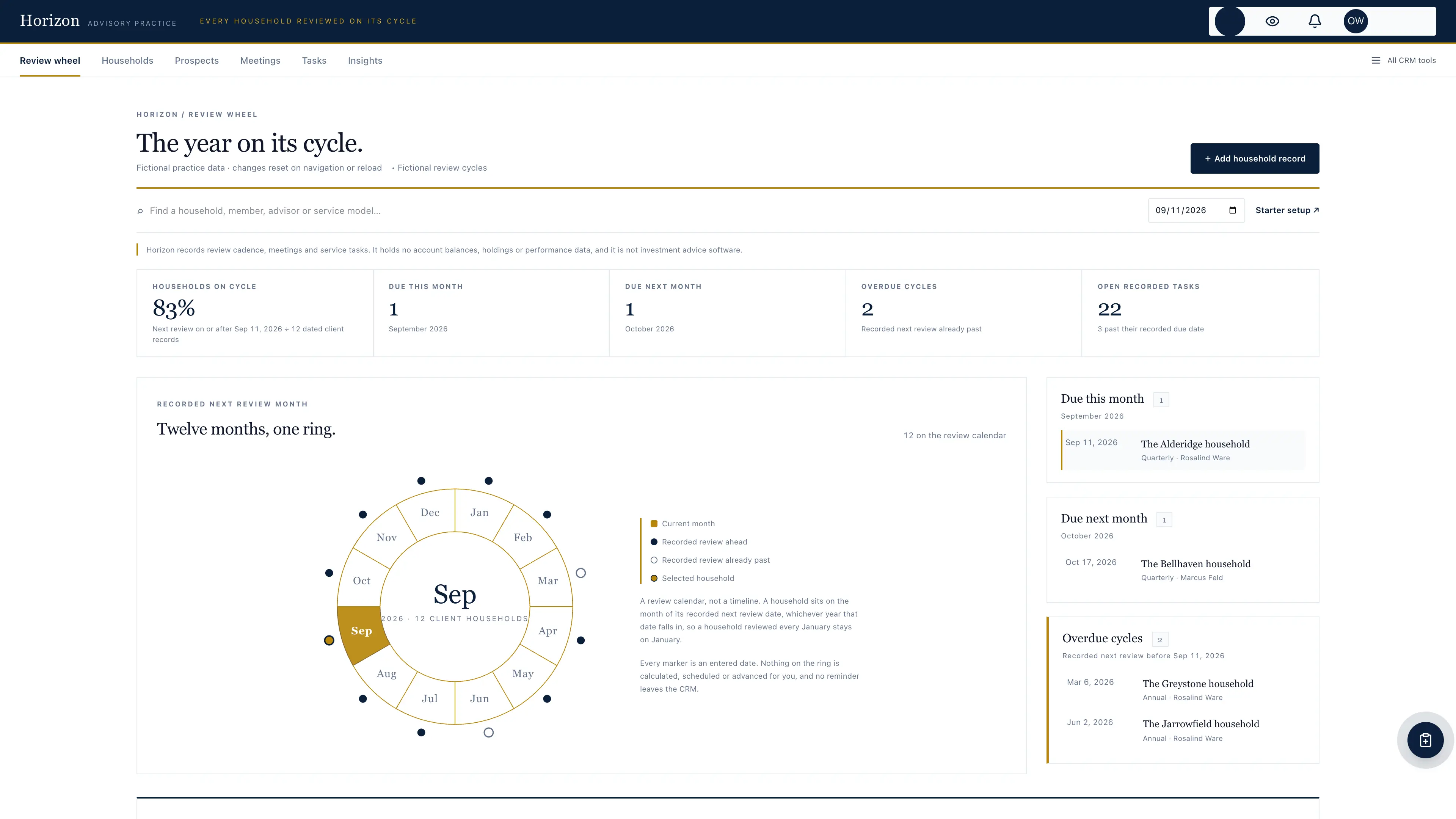This screenshot has width=1456, height=819.
Task: Click the marker above Dec
Action: point(421,481)
